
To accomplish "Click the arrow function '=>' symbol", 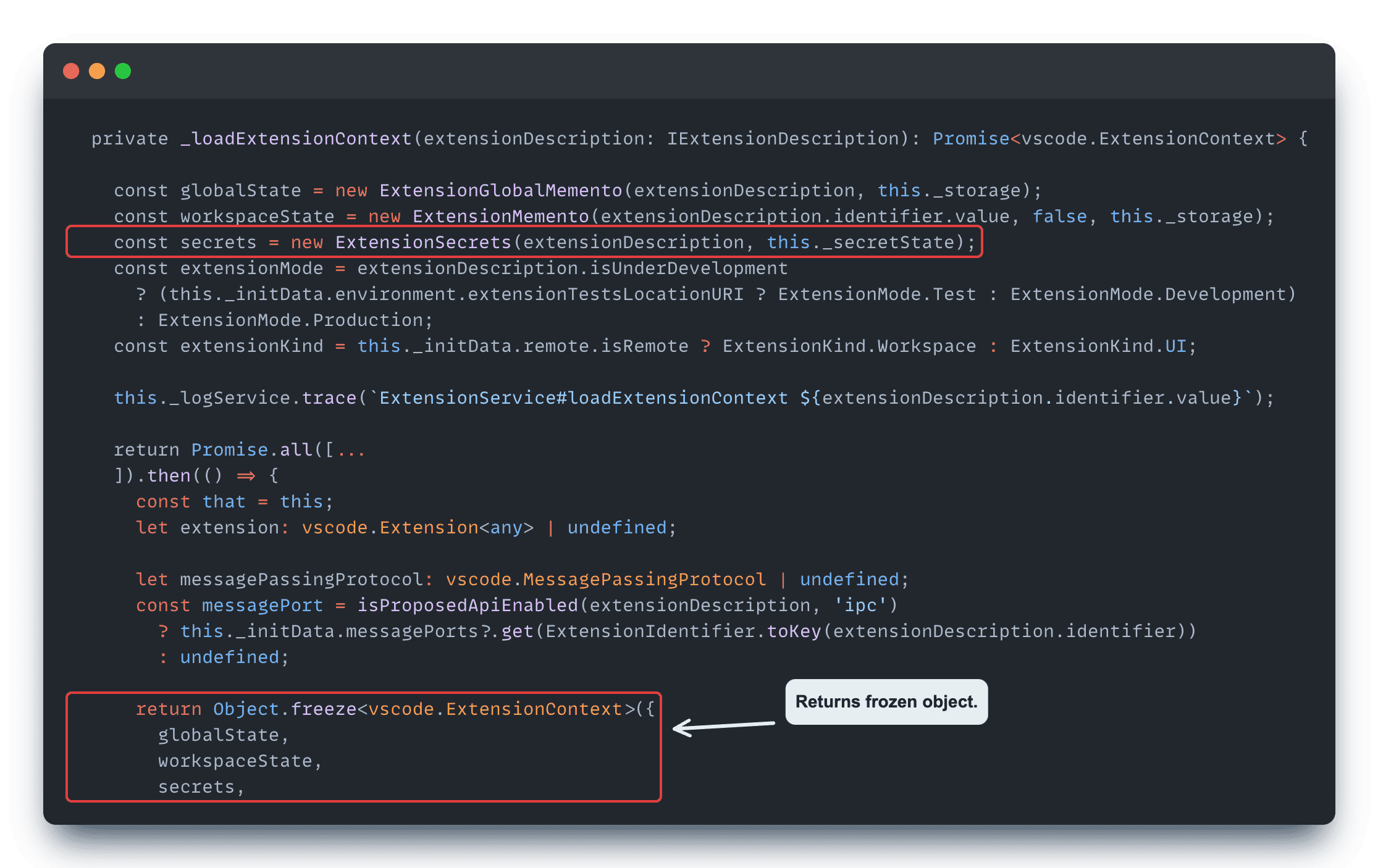I will [x=246, y=476].
